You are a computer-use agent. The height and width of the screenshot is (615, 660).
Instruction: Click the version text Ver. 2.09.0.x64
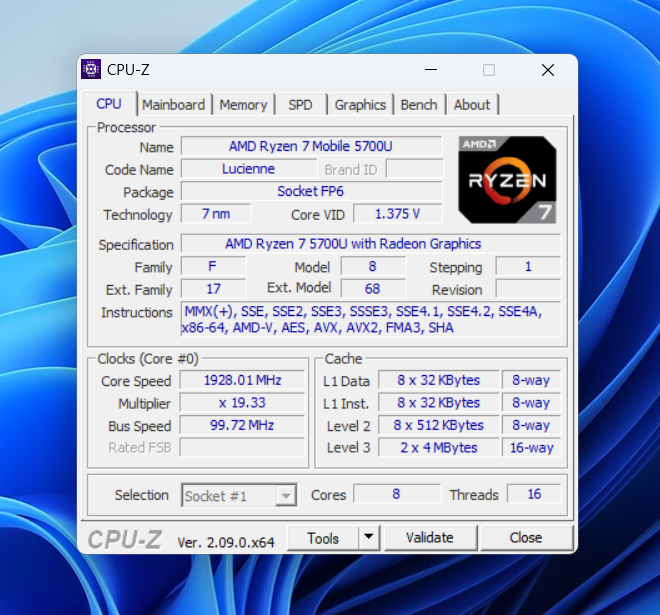tap(226, 542)
